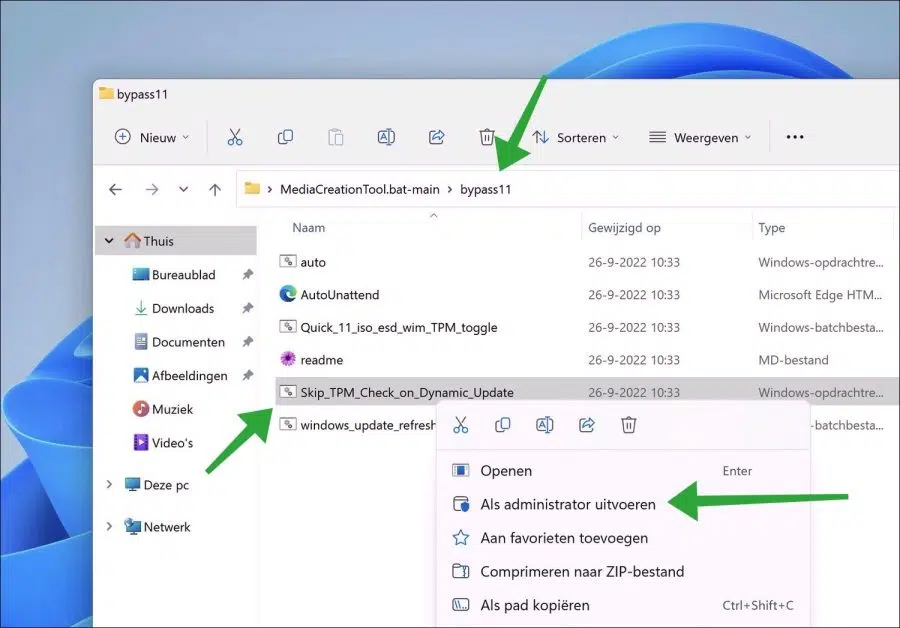
Task: Select Deze pc in the sidebar
Action: coord(156,485)
